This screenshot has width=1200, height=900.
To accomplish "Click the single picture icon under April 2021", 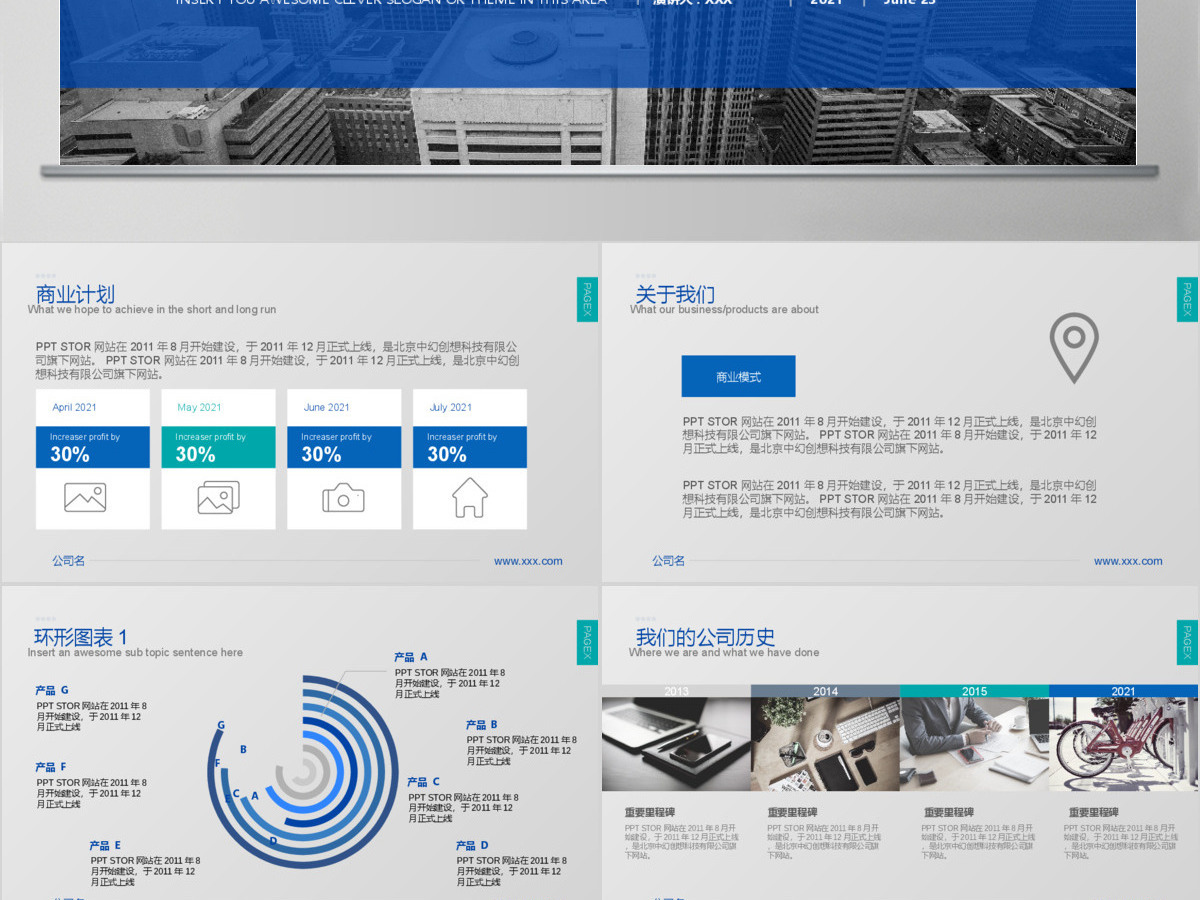I will tap(85, 497).
